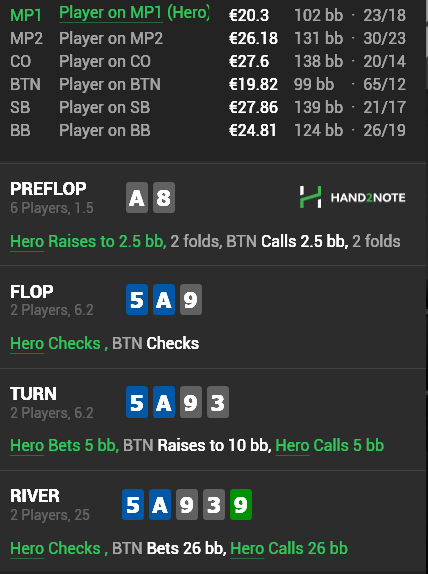Click 'Hero Calls 26 bb' on river
428x574 pixels.
[x=289, y=548]
